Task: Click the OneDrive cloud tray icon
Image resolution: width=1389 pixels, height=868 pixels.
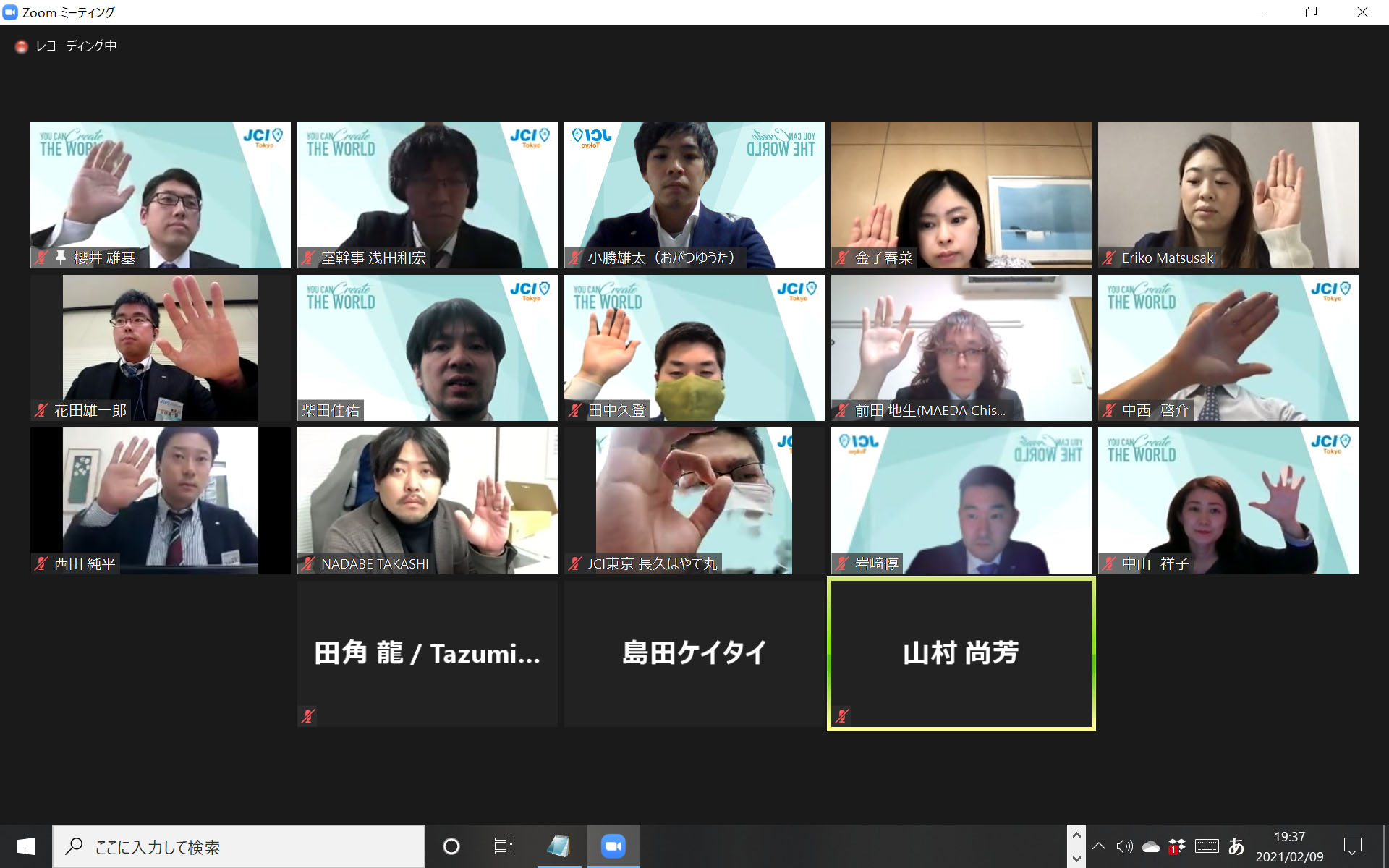Action: [1150, 846]
